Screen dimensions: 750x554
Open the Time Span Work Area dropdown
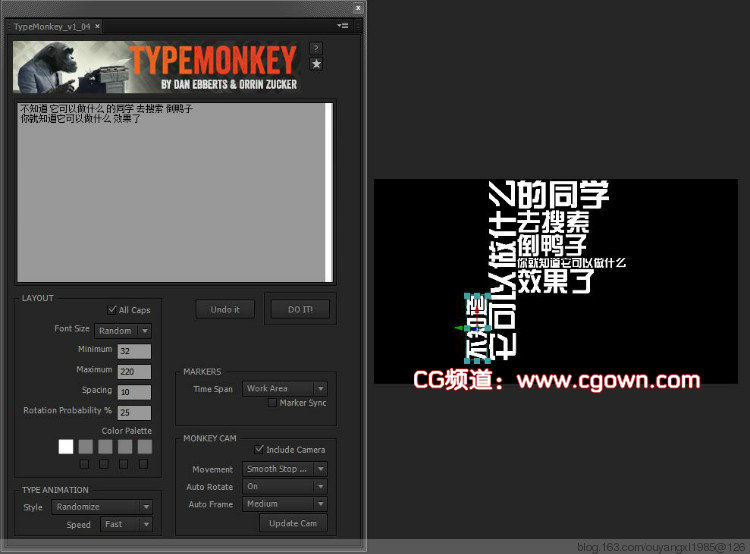point(285,388)
